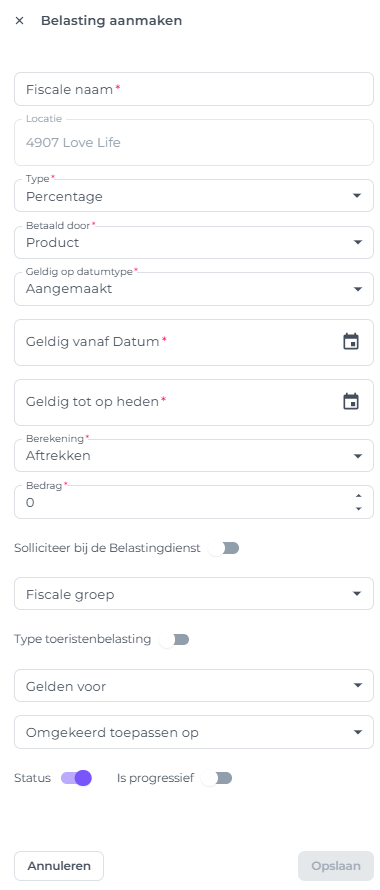Turn off the Status toggle

pyautogui.click(x=77, y=778)
